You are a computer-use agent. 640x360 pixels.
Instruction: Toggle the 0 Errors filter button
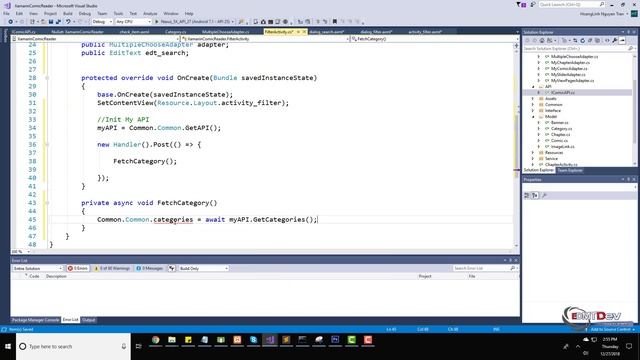click(78, 268)
